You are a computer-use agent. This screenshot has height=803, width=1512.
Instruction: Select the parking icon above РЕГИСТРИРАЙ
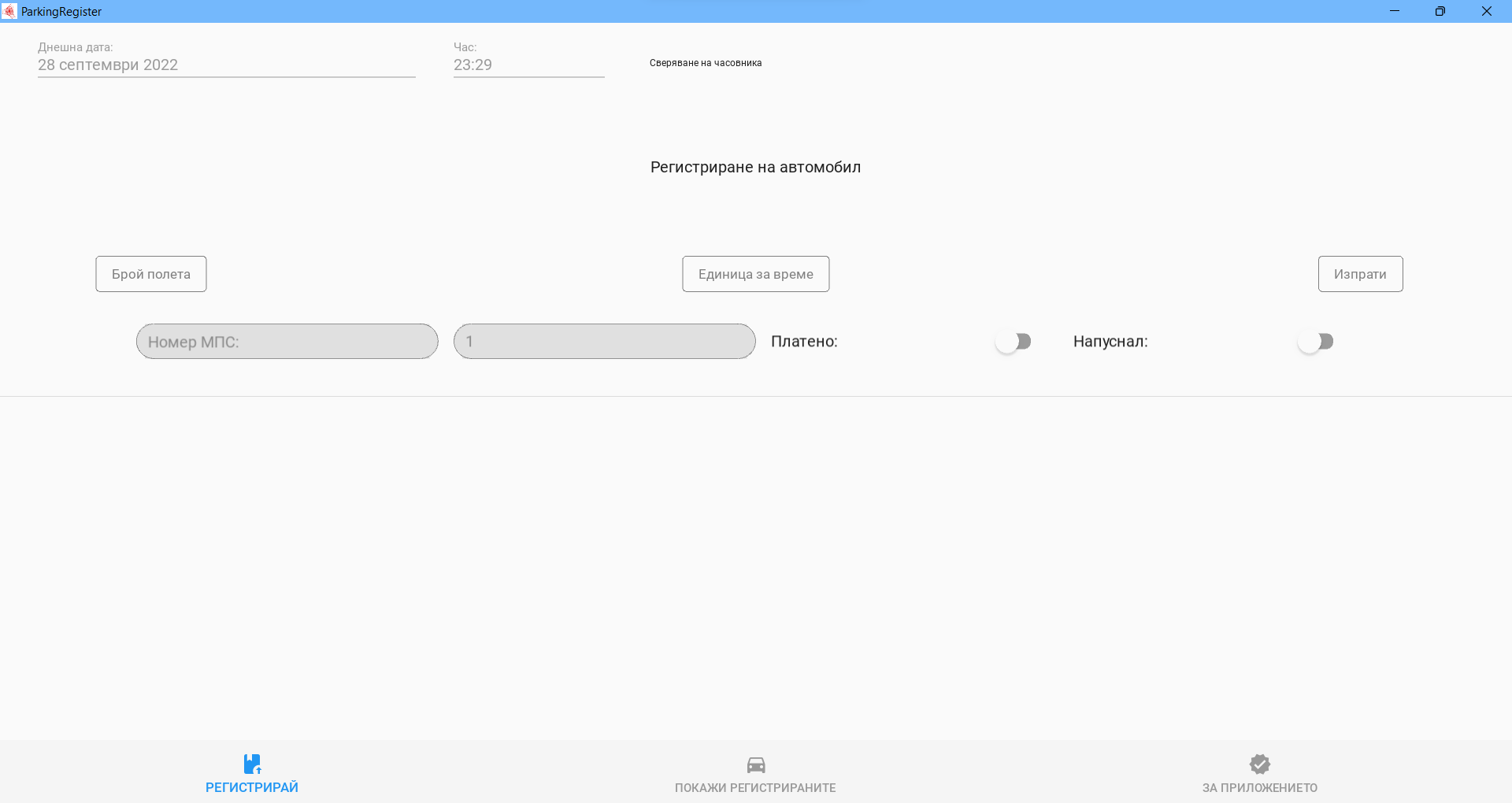click(252, 763)
